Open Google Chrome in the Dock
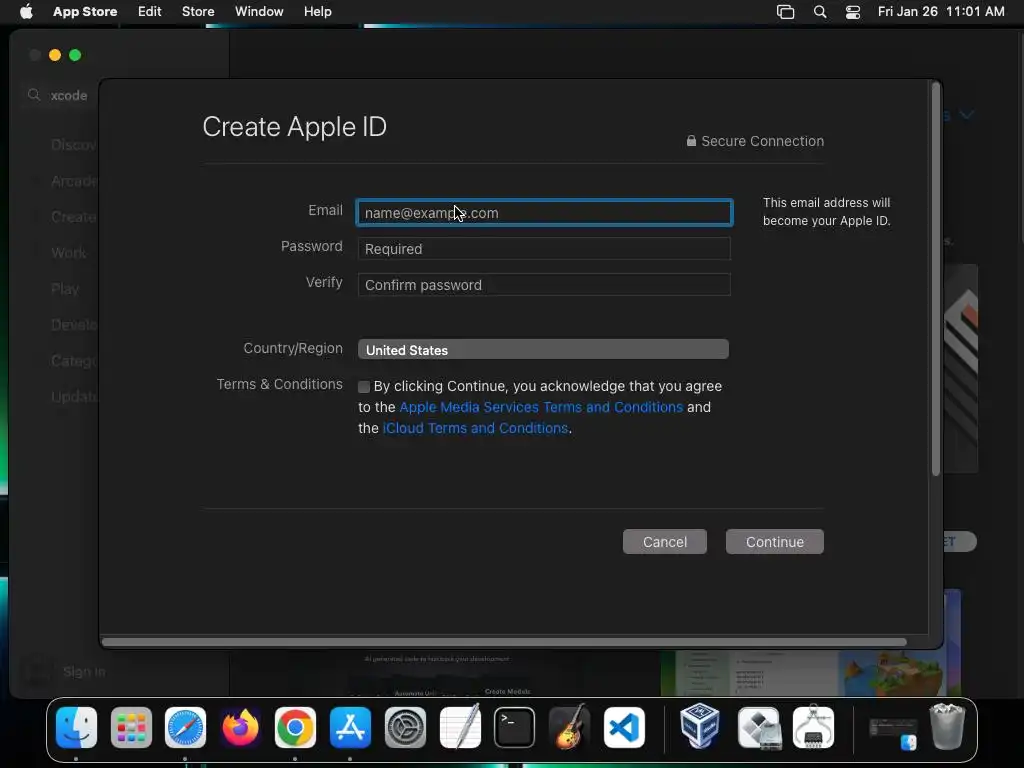 coord(295,728)
